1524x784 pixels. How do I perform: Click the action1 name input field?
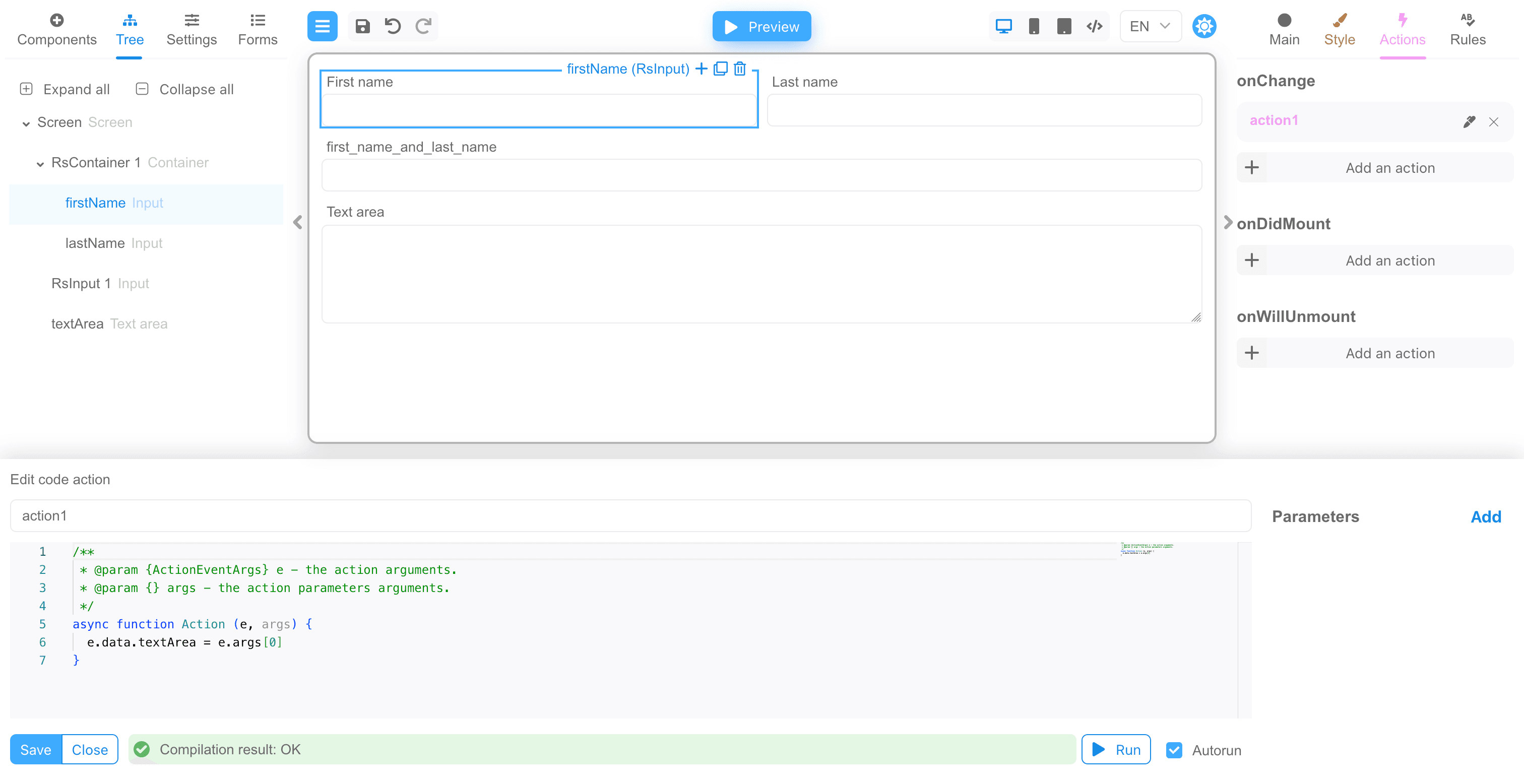[630, 515]
